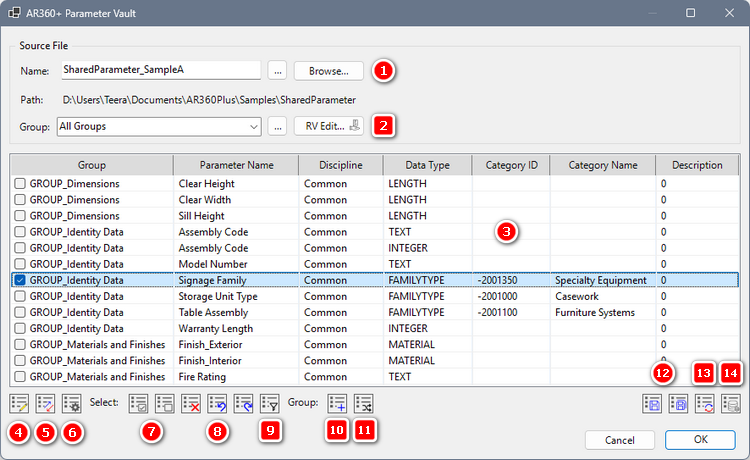This screenshot has height=460, width=750.
Task: Click the source file Name text field
Action: click(160, 71)
